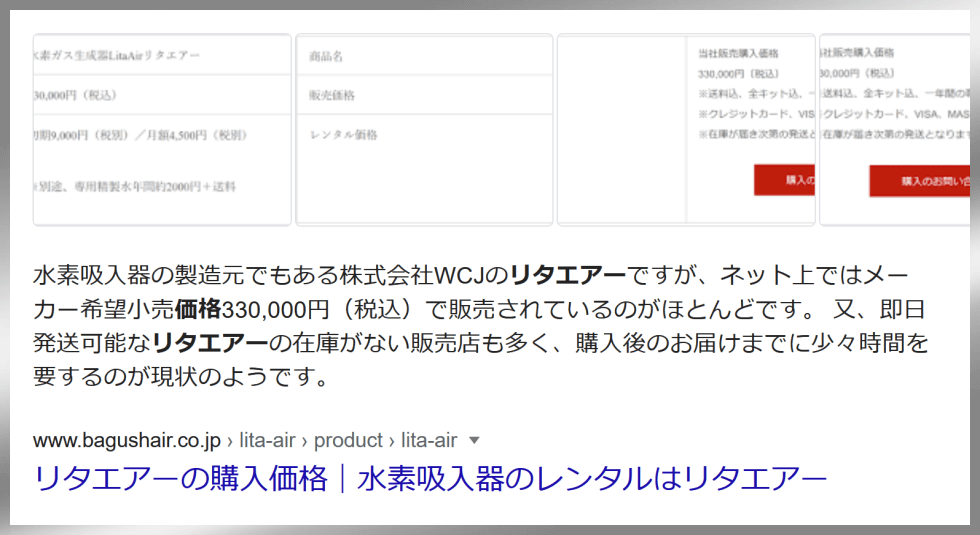Open the fourth thumbnail with 購入のお問い合 button
This screenshot has width=980, height=535.
(x=895, y=129)
